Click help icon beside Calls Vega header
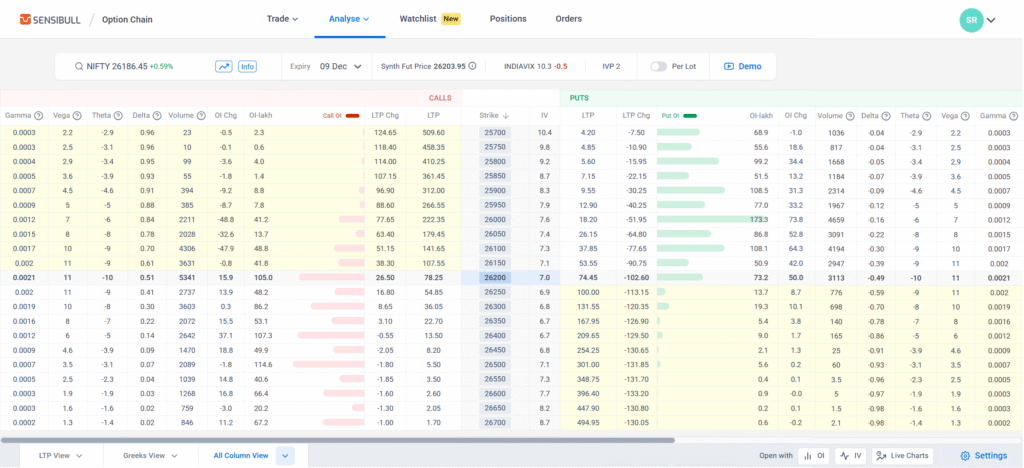The image size is (1024, 468). tap(76, 116)
